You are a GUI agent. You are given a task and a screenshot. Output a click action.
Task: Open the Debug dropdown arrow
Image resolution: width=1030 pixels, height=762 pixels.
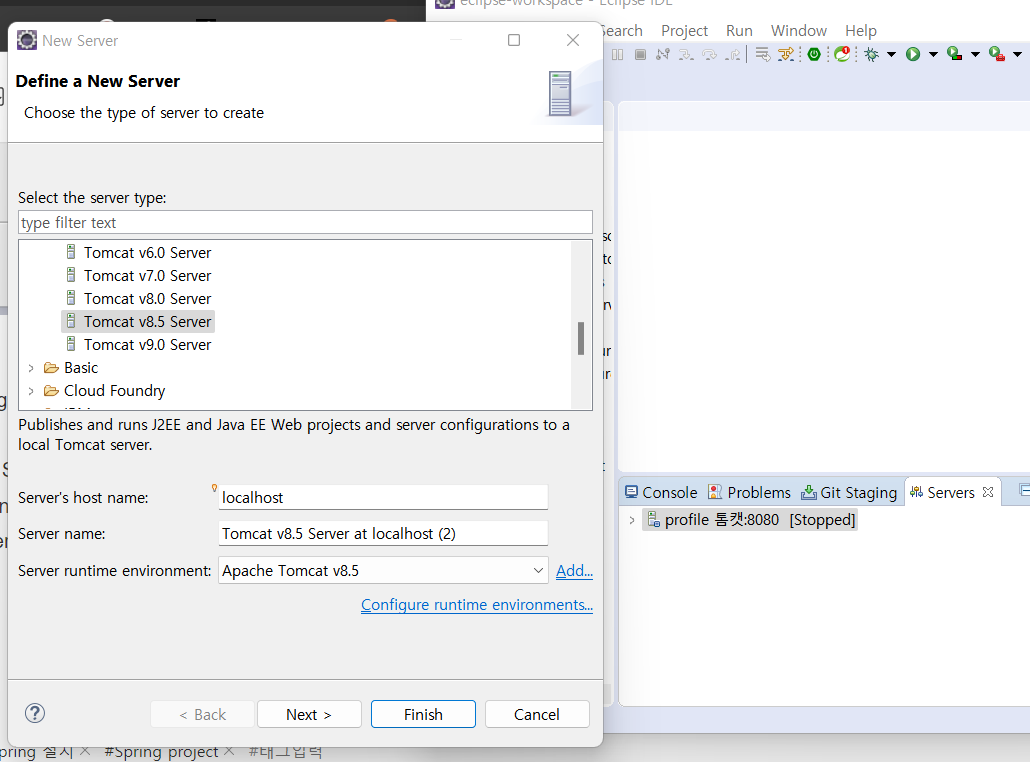tap(891, 55)
